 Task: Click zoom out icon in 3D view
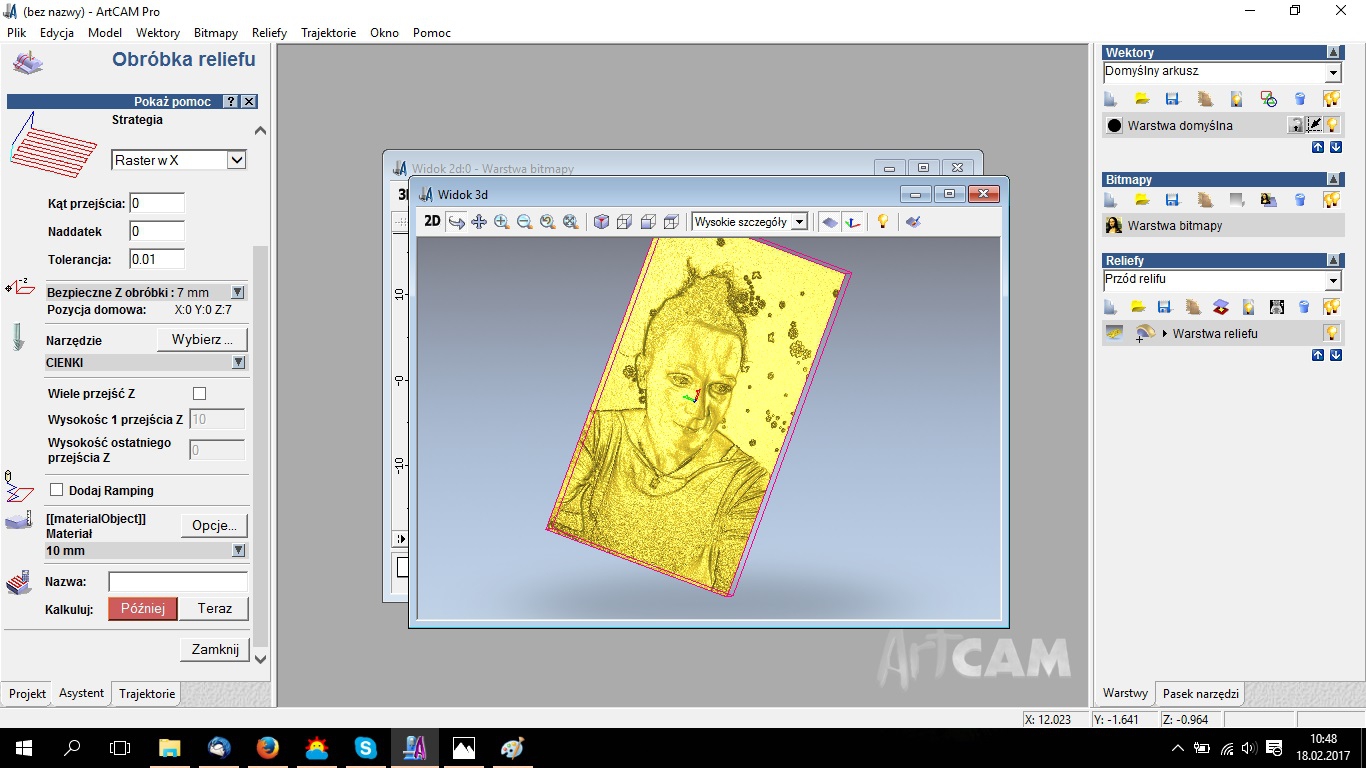click(524, 222)
